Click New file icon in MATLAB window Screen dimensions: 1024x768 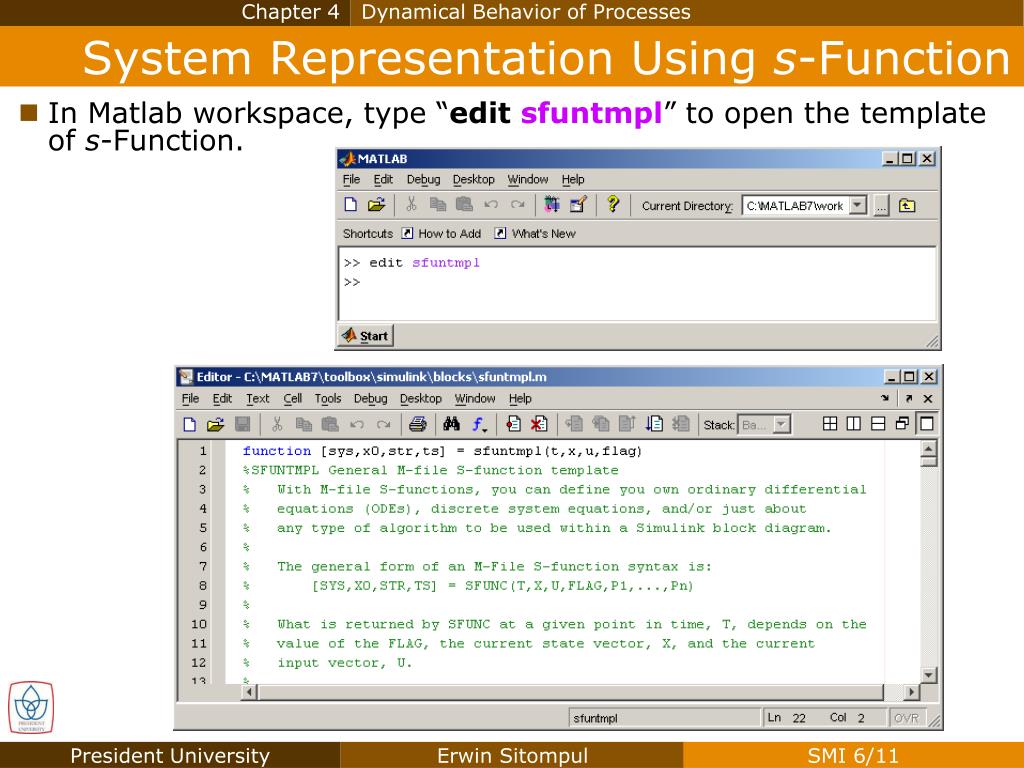pyautogui.click(x=350, y=205)
